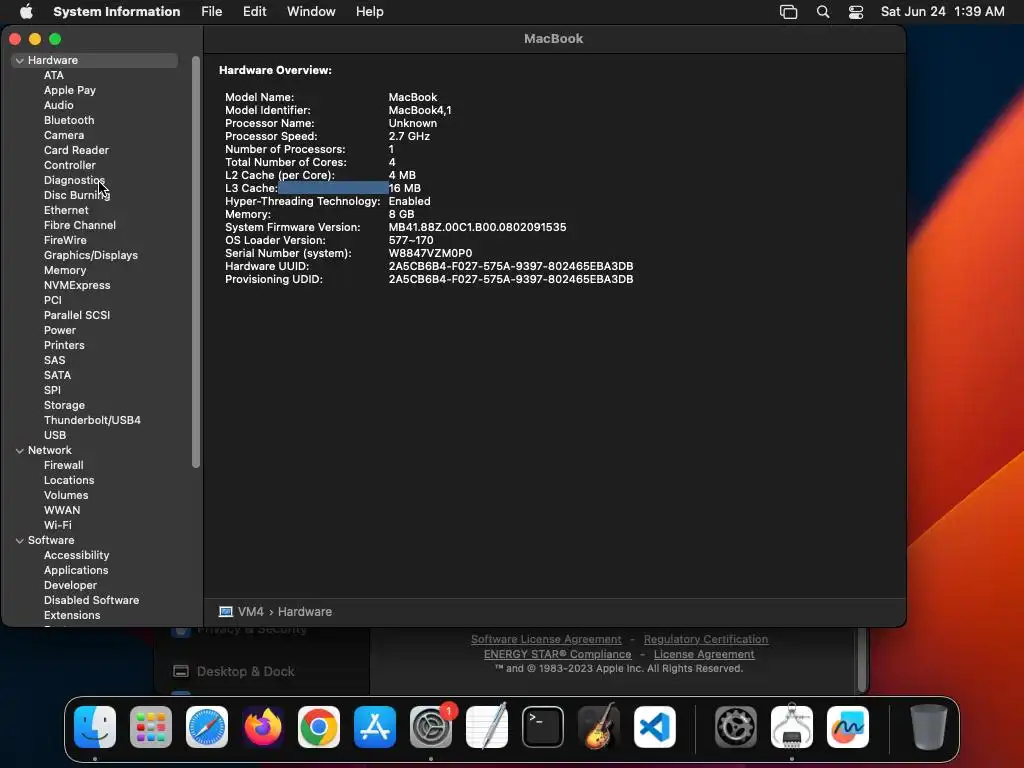This screenshot has height=768, width=1024.
Task: Select Power in the sidebar
Action: coord(60,330)
